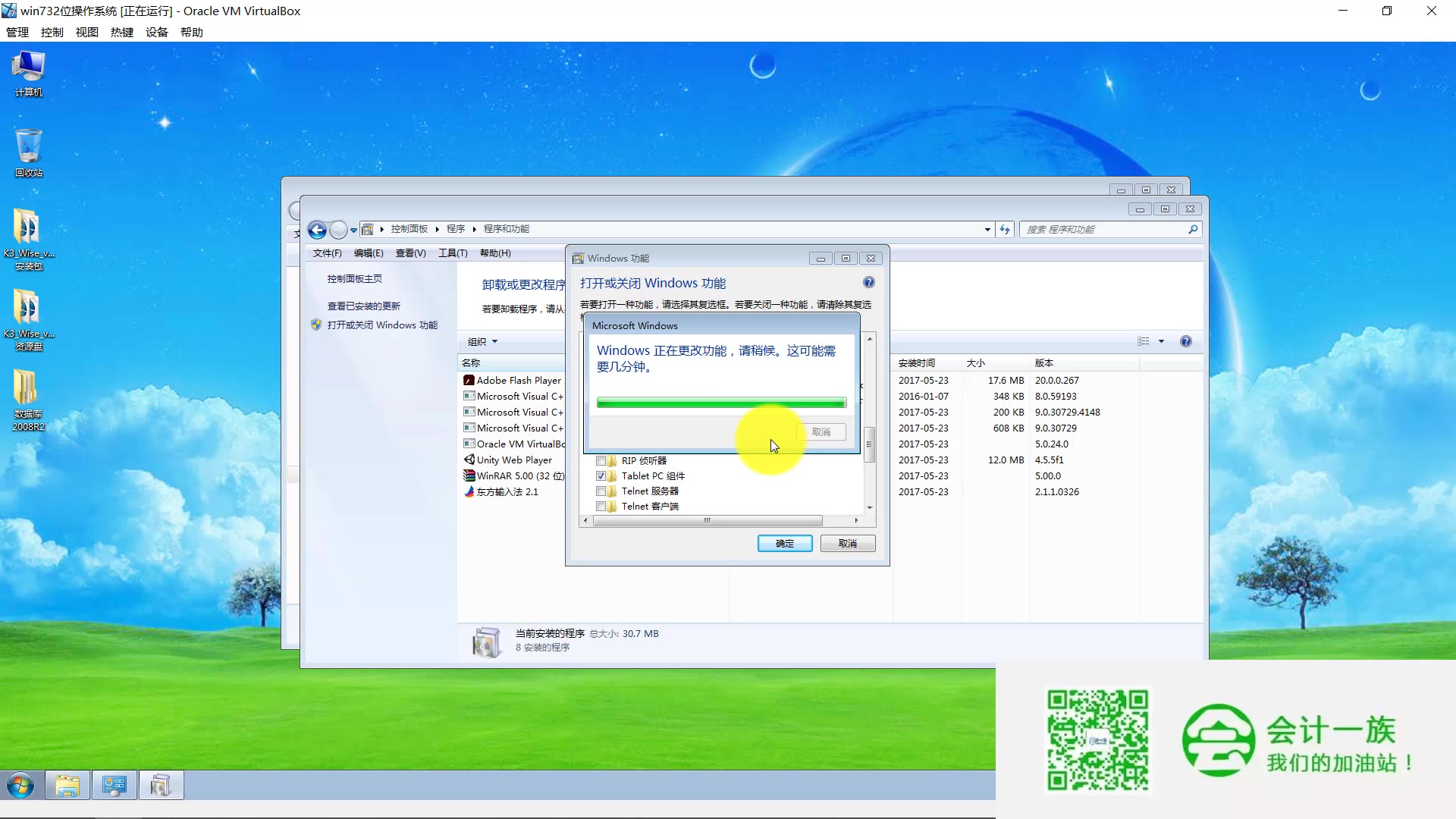Viewport: 1456px width, 819px height.
Task: Select the WinRAR 5.00 program icon
Action: pos(469,475)
